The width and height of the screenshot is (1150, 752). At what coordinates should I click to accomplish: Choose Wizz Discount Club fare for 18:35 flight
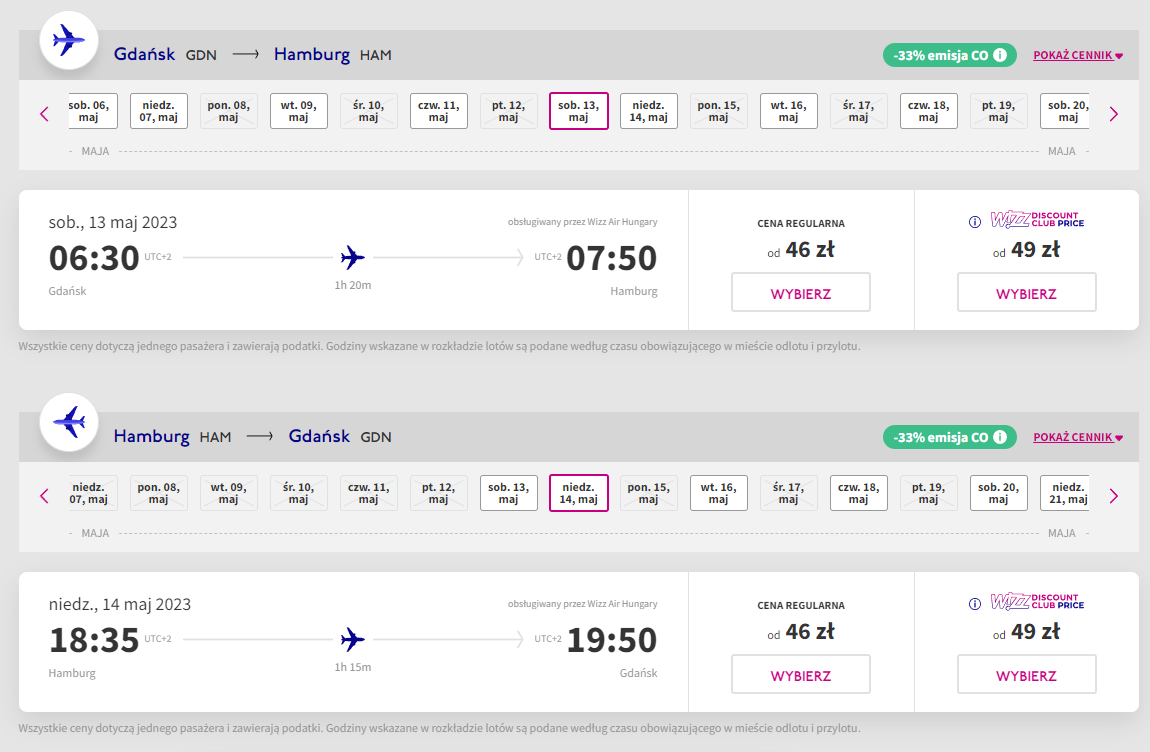tap(1027, 674)
